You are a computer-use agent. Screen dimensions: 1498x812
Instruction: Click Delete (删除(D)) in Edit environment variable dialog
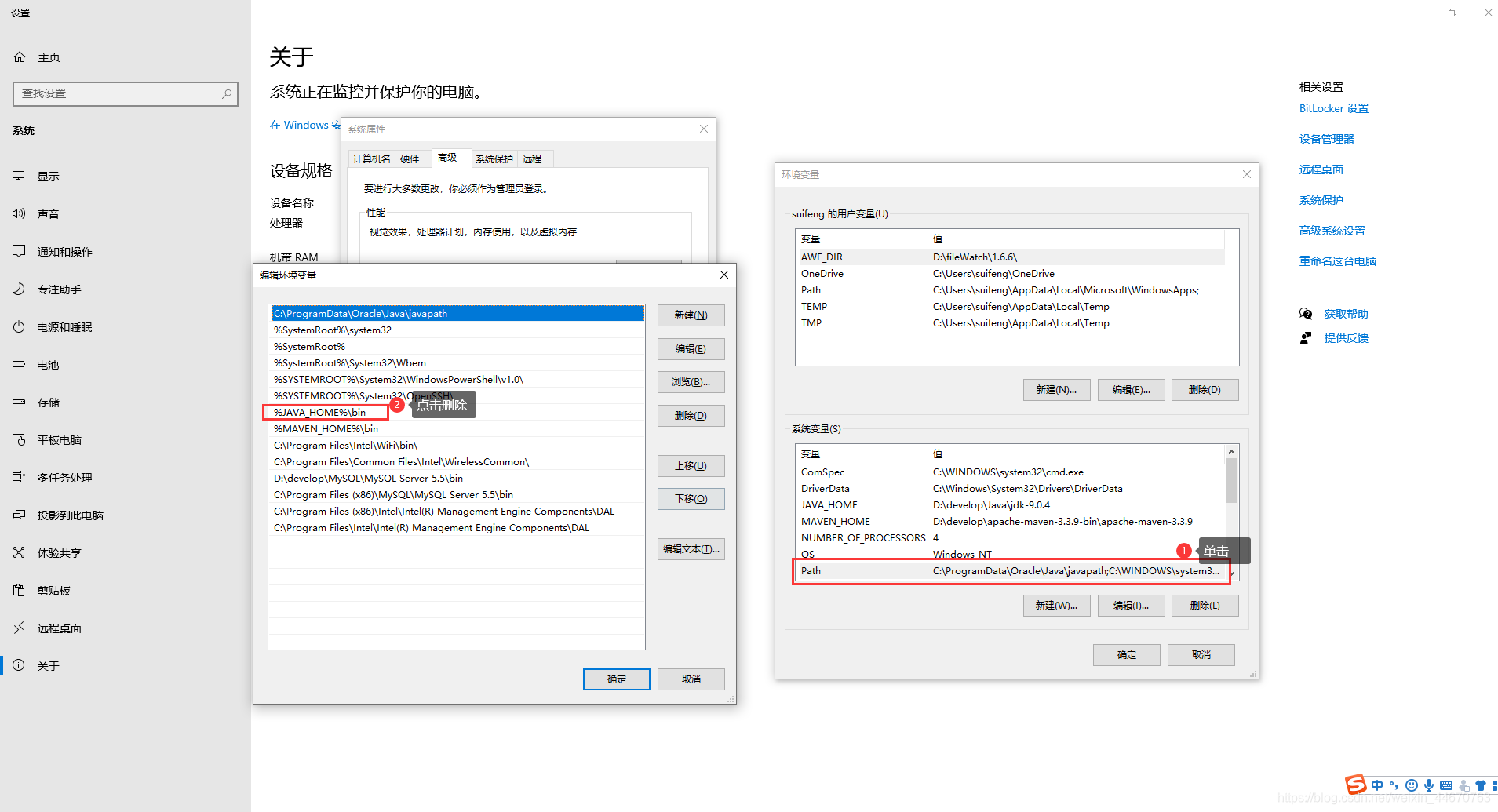pos(691,416)
